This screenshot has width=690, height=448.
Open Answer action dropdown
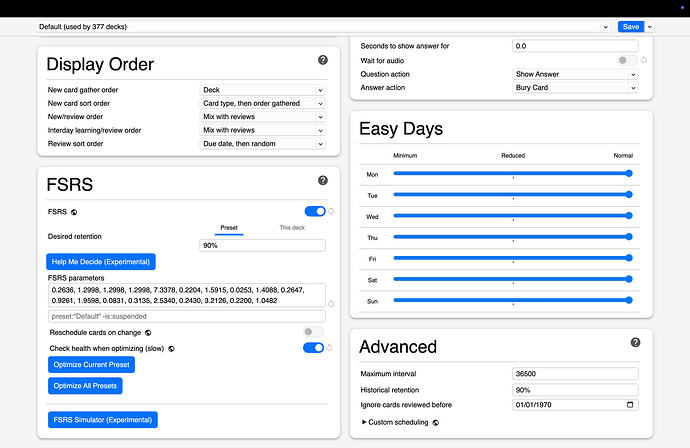point(575,88)
